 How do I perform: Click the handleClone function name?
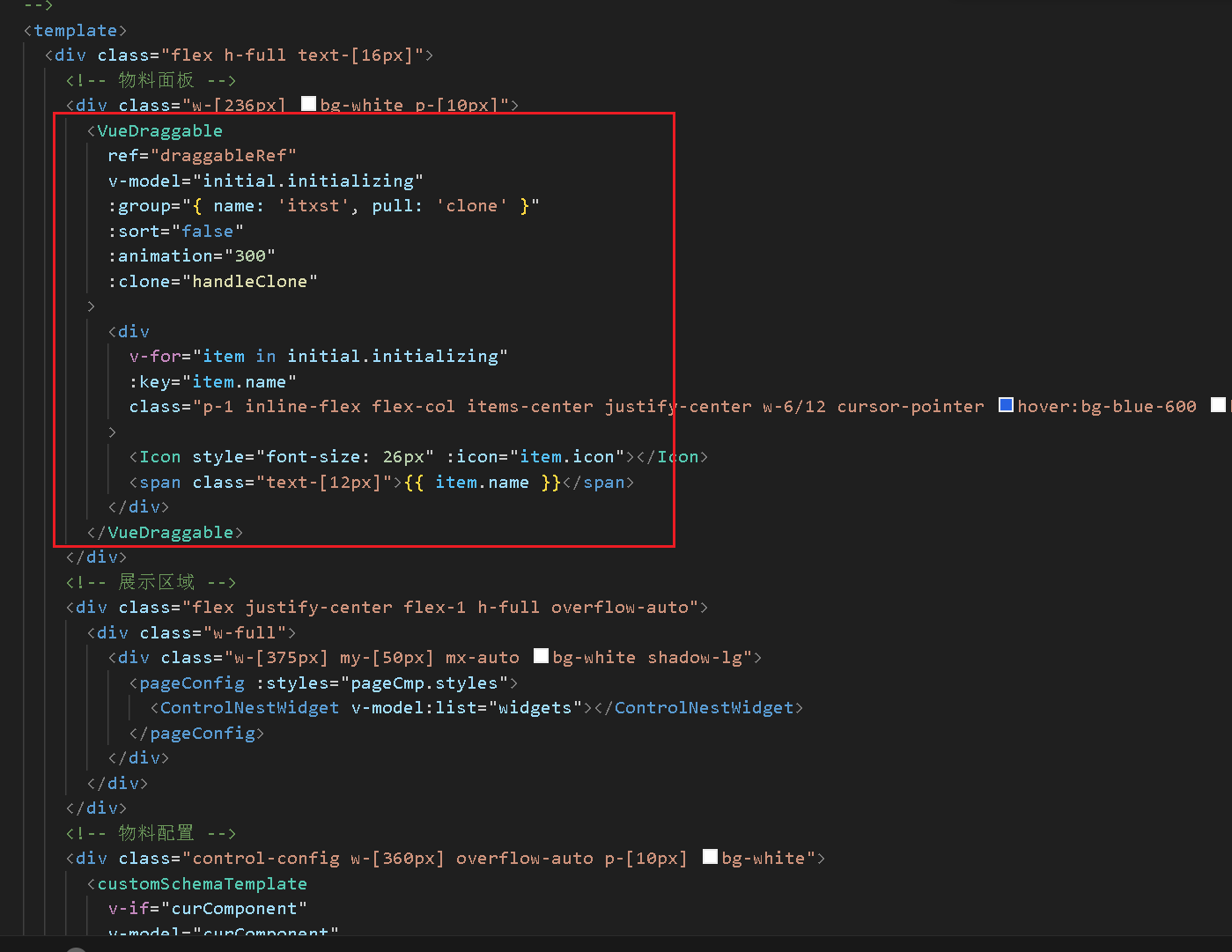tap(250, 282)
